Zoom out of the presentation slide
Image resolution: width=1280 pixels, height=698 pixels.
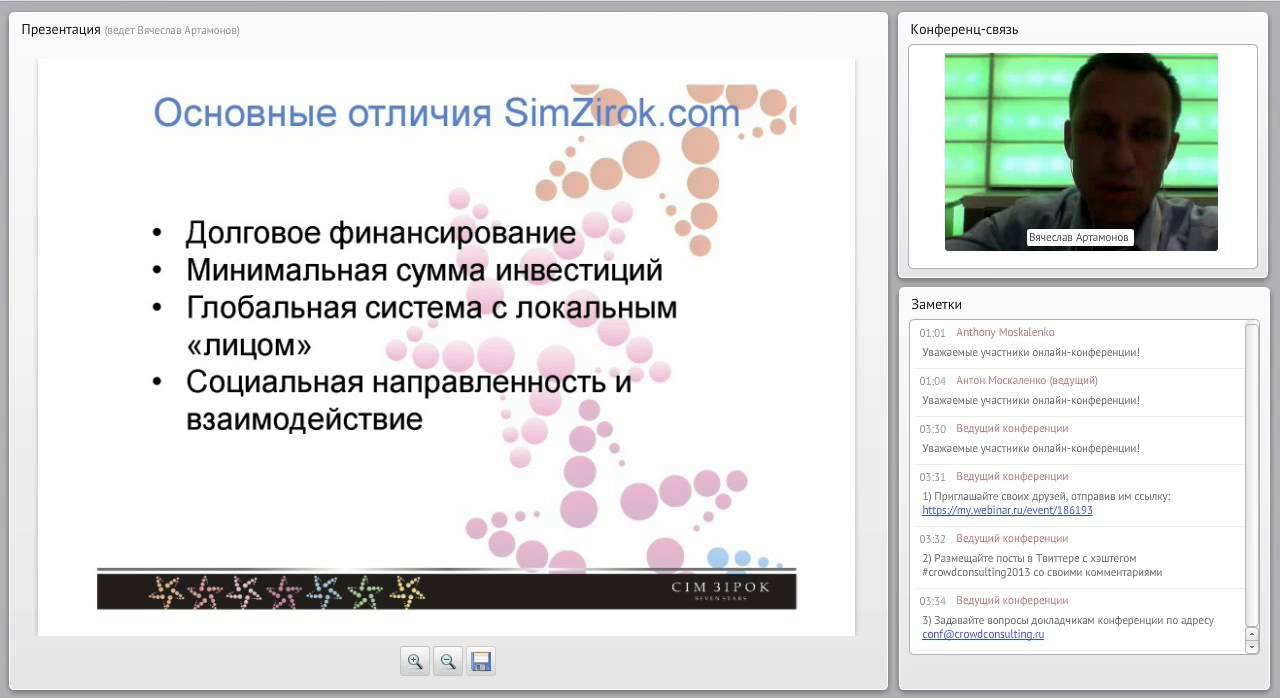(448, 661)
